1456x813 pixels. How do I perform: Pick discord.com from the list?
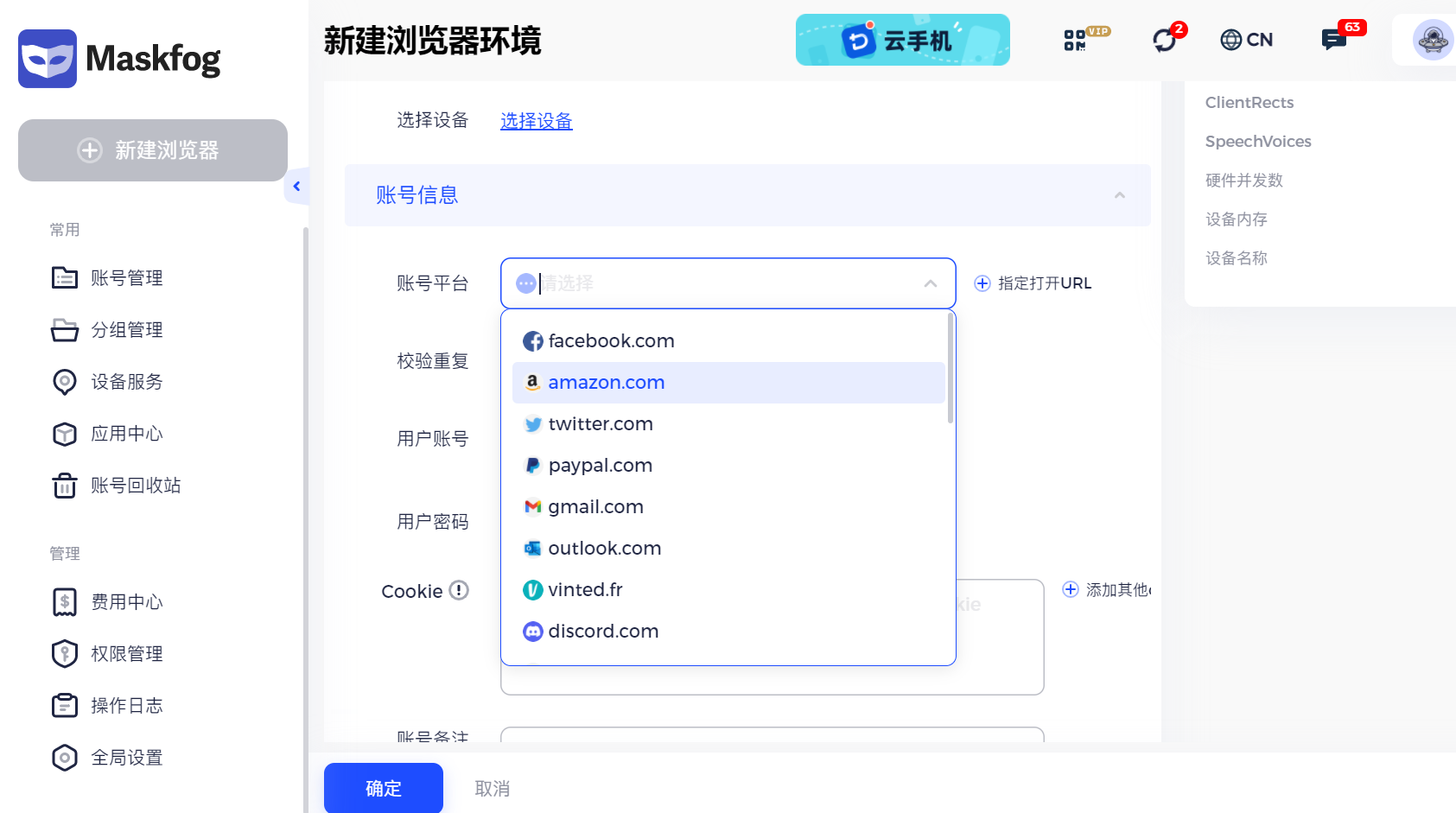[x=728, y=632]
